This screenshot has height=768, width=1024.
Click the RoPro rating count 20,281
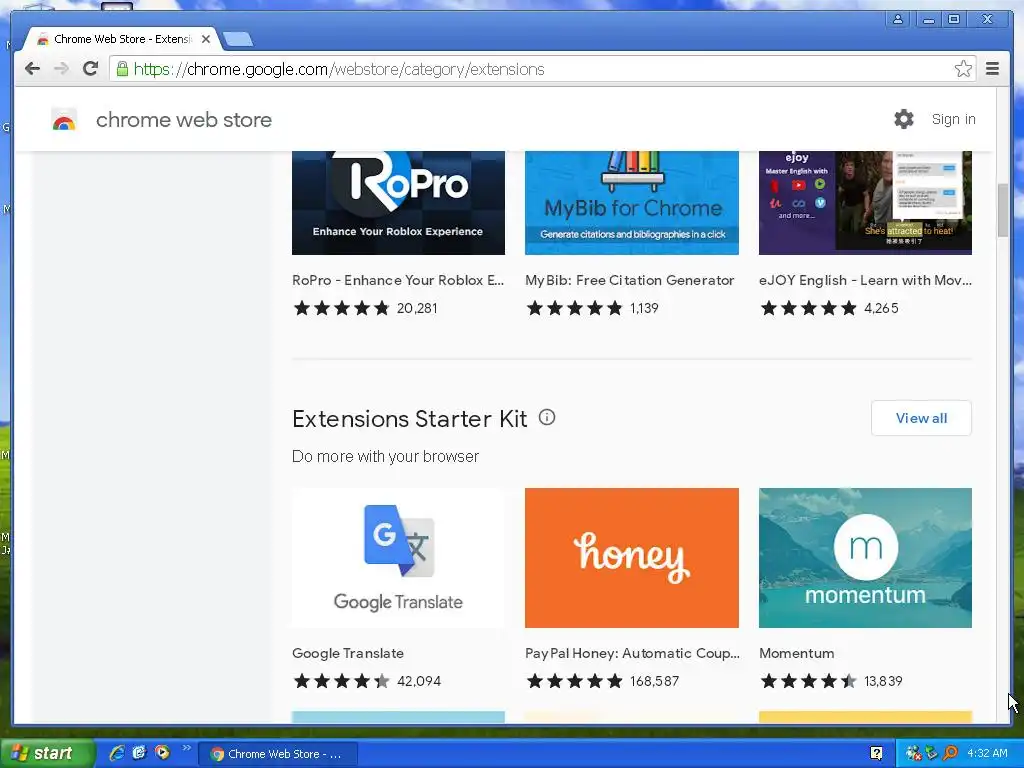(x=417, y=308)
